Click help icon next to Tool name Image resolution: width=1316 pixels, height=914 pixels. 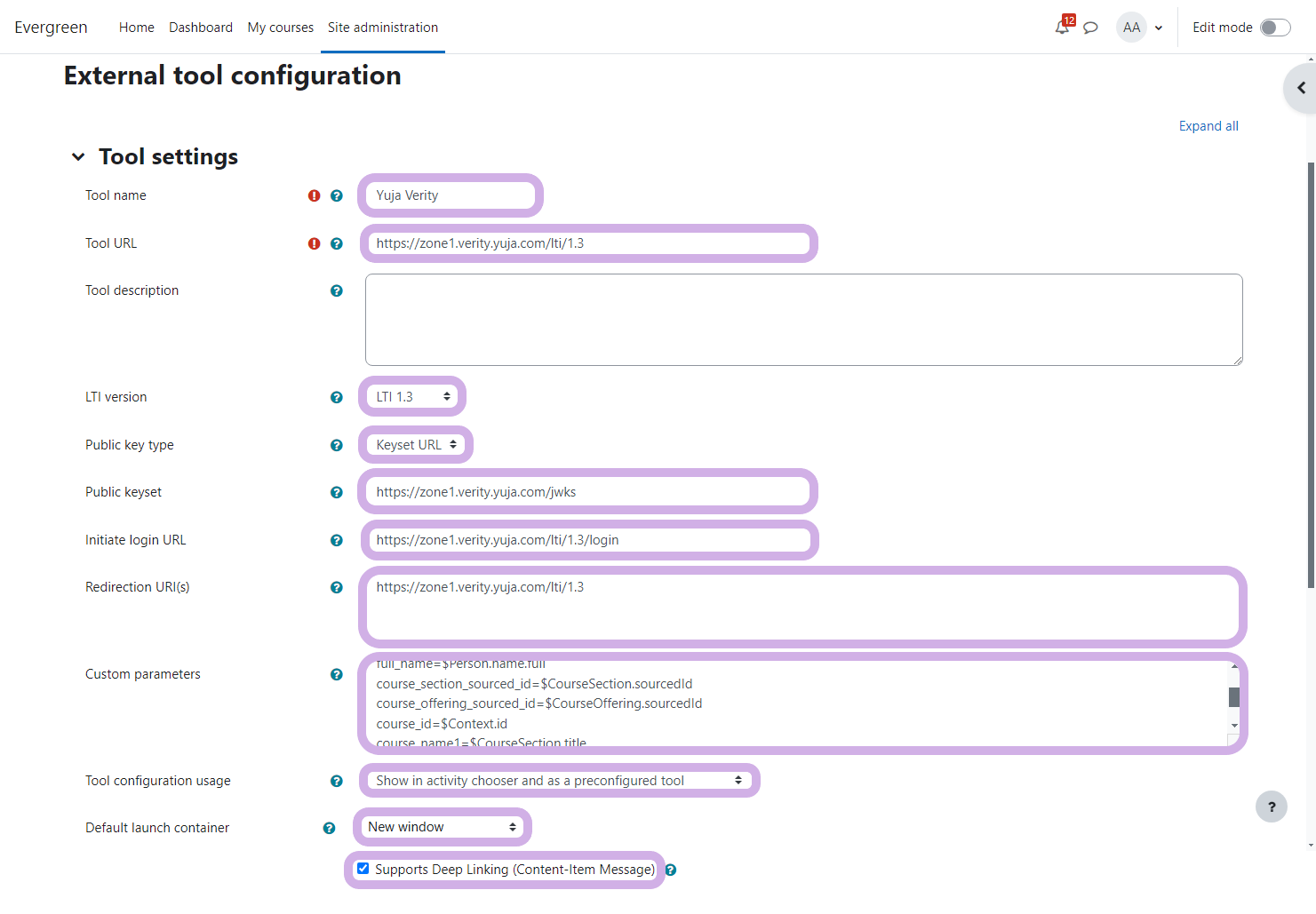[x=337, y=195]
